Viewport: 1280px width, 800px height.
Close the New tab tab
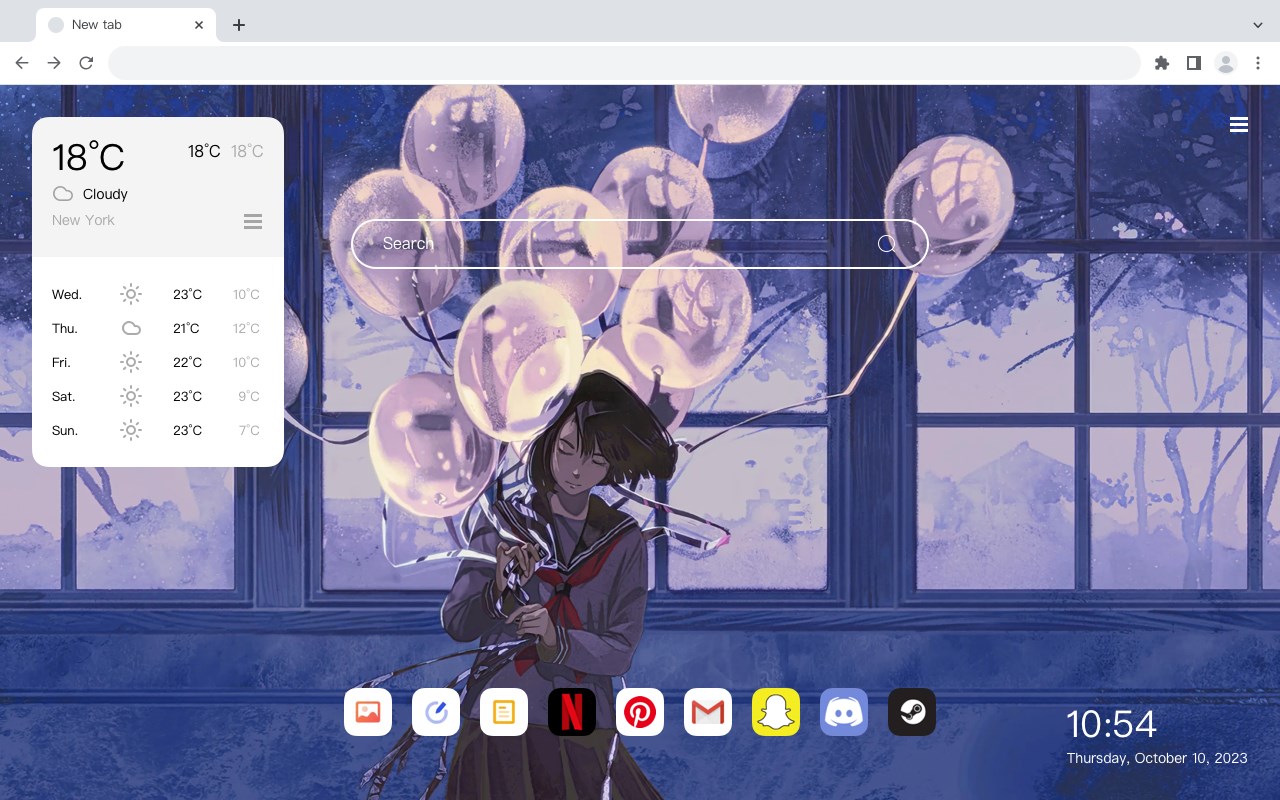pyautogui.click(x=200, y=25)
